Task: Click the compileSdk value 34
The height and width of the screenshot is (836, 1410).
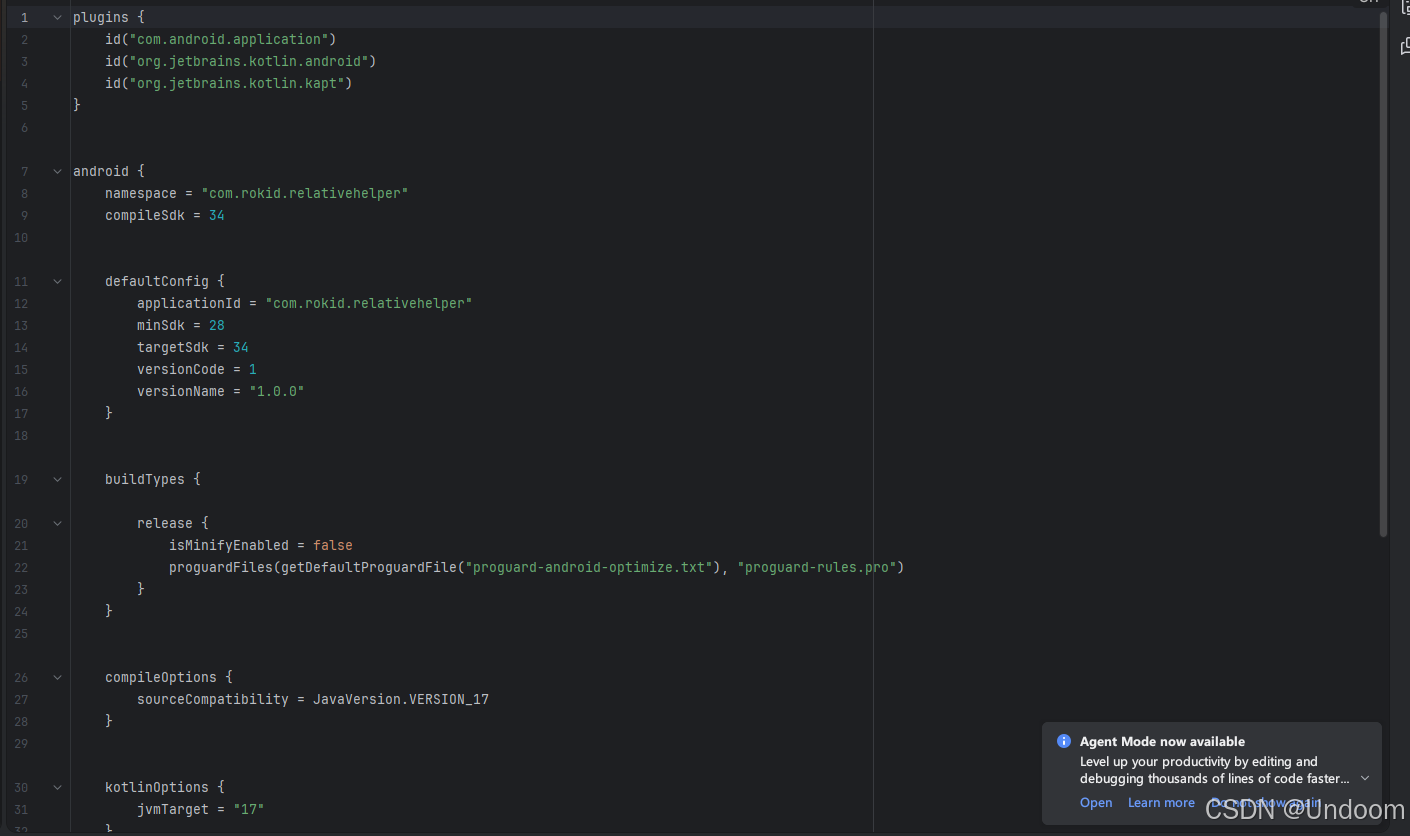Action: pos(217,215)
